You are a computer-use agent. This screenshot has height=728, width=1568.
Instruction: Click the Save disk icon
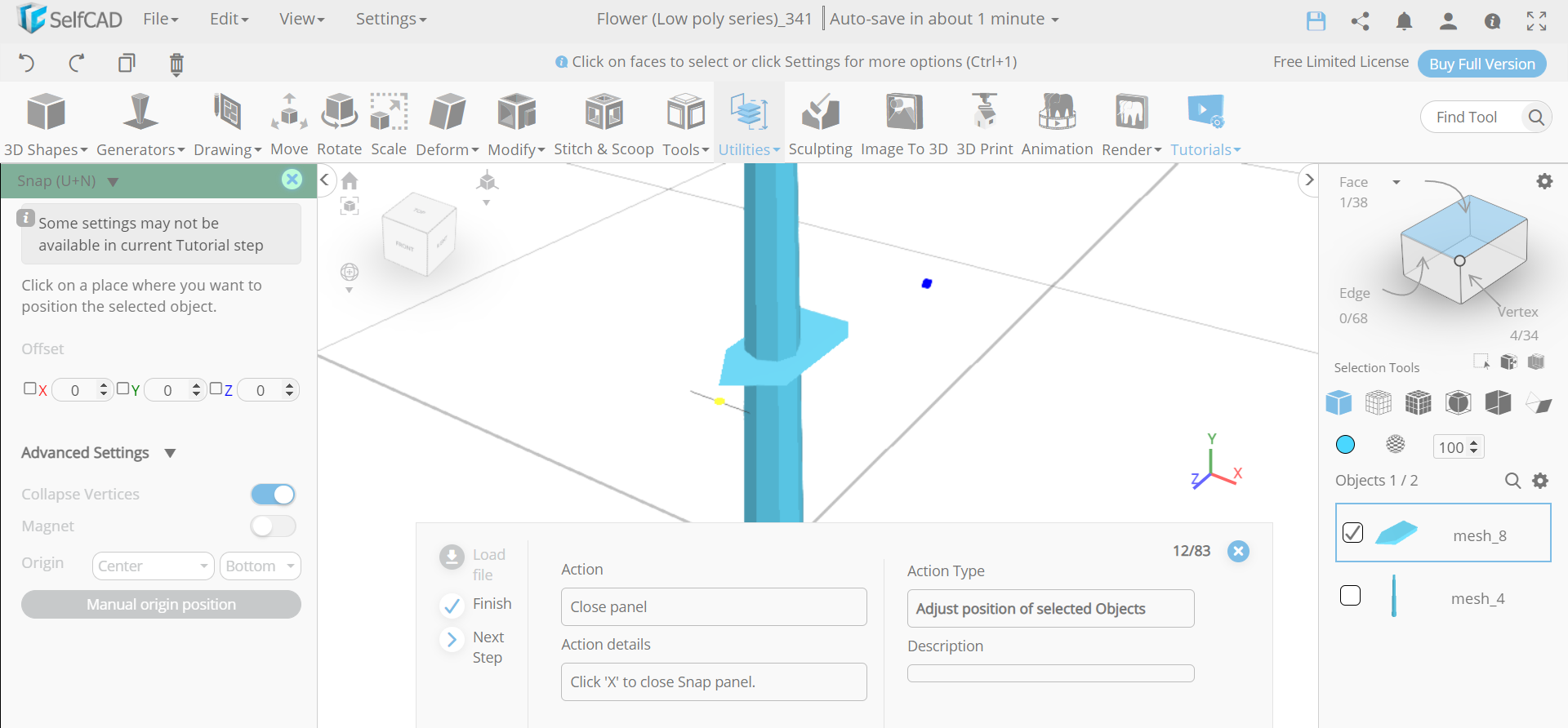(1316, 21)
